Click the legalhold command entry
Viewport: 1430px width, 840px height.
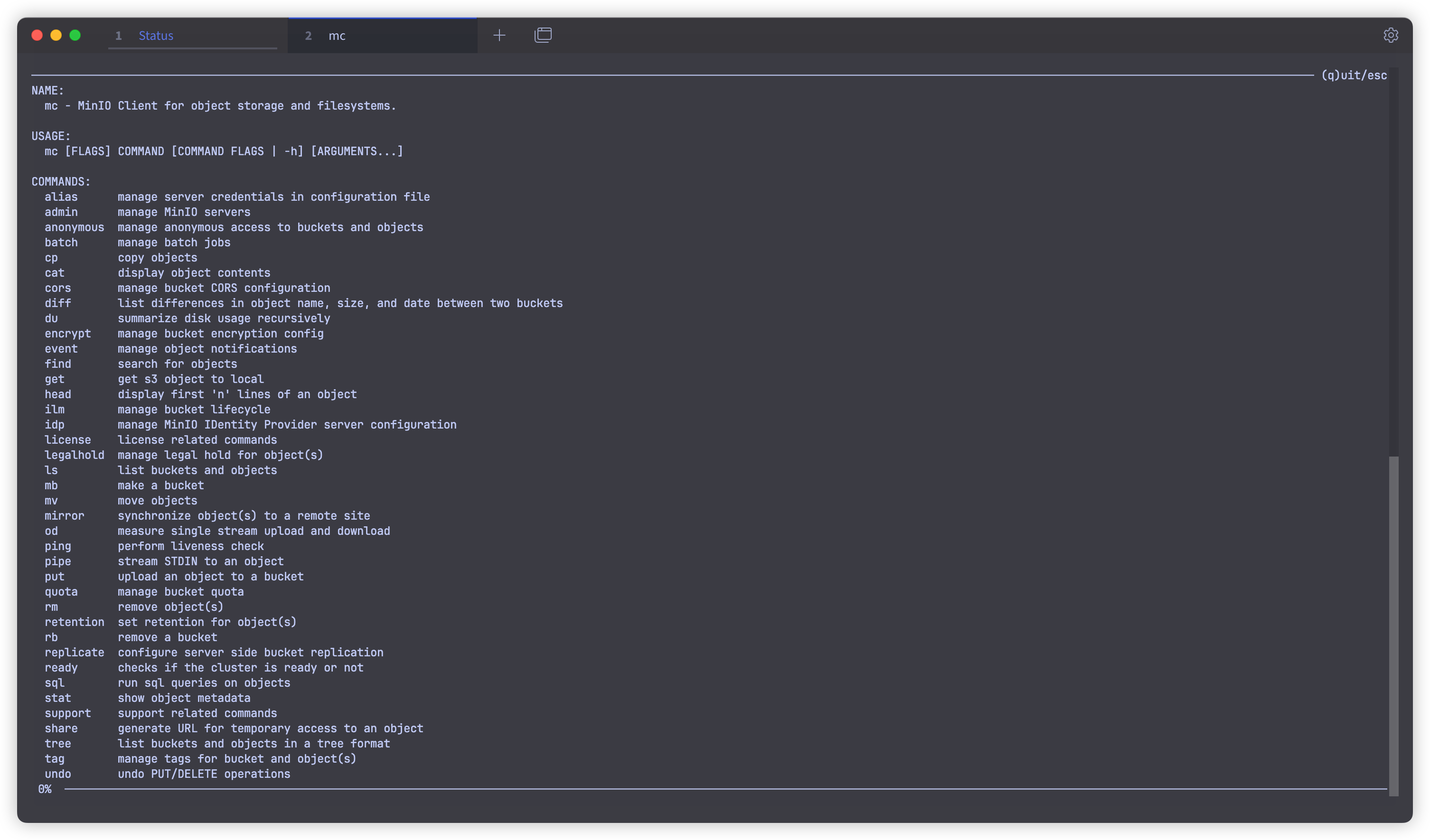pos(75,455)
